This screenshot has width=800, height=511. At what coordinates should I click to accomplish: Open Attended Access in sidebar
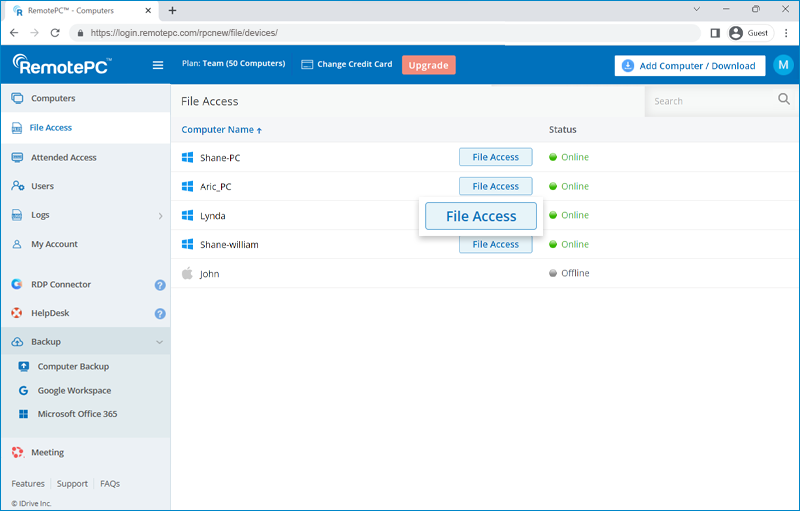63,157
